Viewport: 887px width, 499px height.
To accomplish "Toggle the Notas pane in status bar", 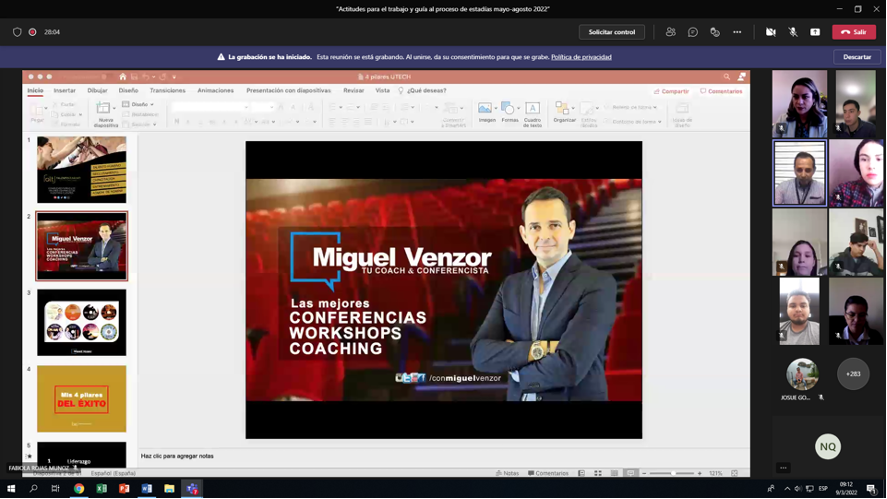I will [x=507, y=473].
